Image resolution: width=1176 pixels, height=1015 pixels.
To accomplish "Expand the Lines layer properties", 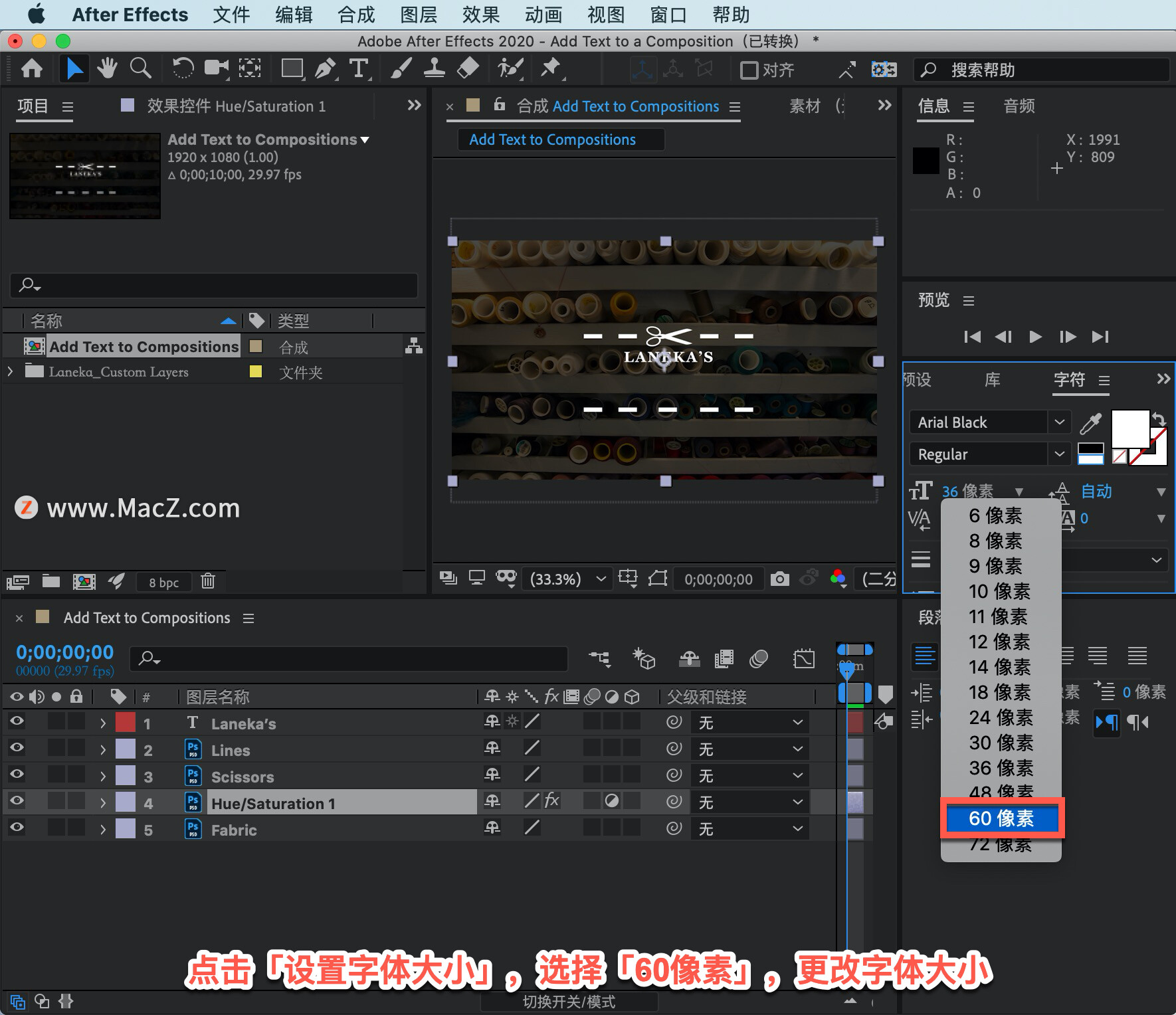I will coord(103,749).
